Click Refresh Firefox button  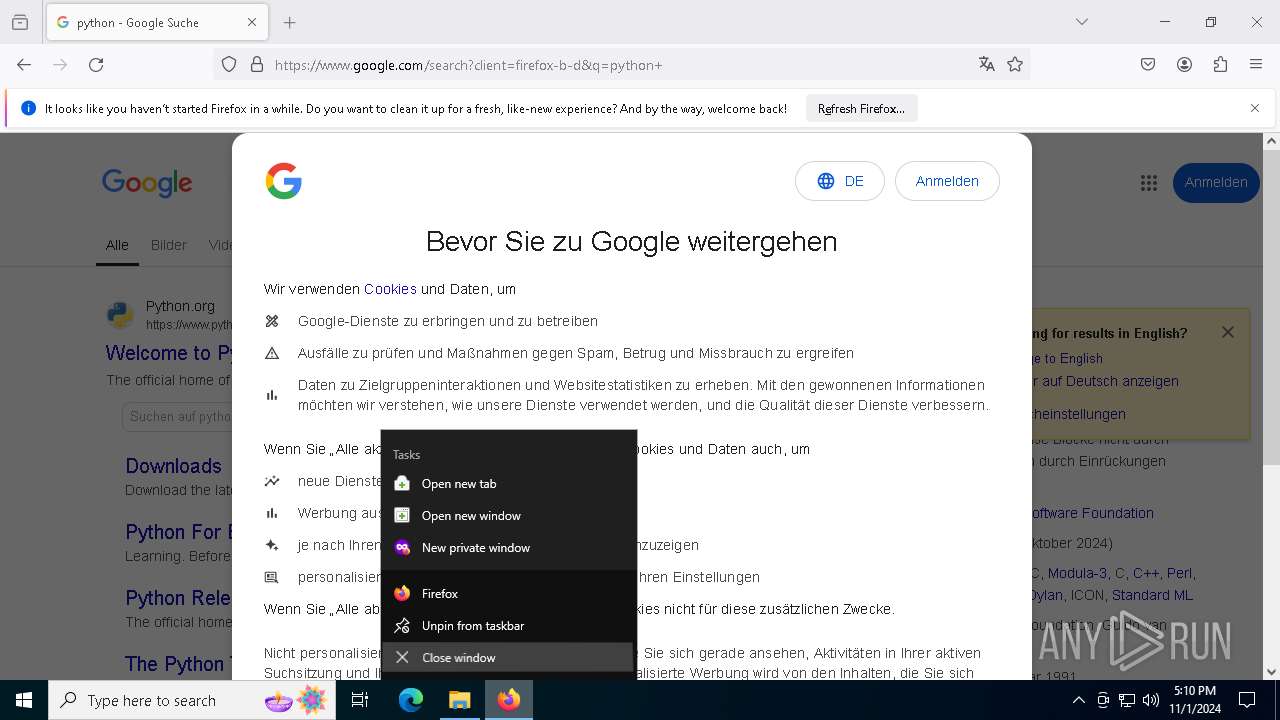pyautogui.click(x=861, y=108)
